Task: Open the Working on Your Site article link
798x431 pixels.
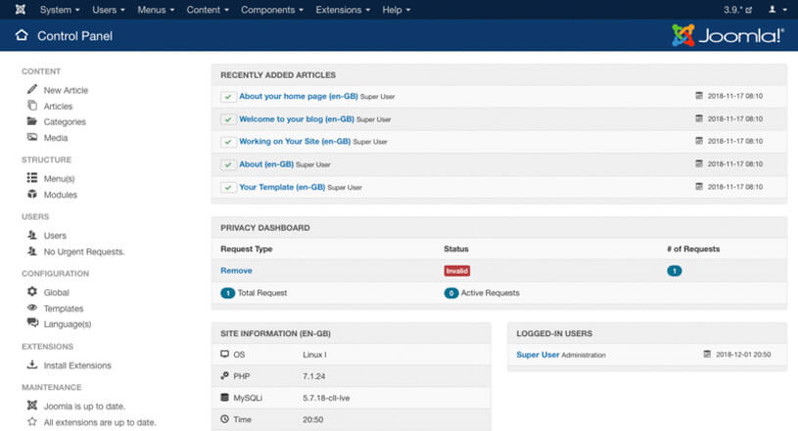Action: click(294, 142)
